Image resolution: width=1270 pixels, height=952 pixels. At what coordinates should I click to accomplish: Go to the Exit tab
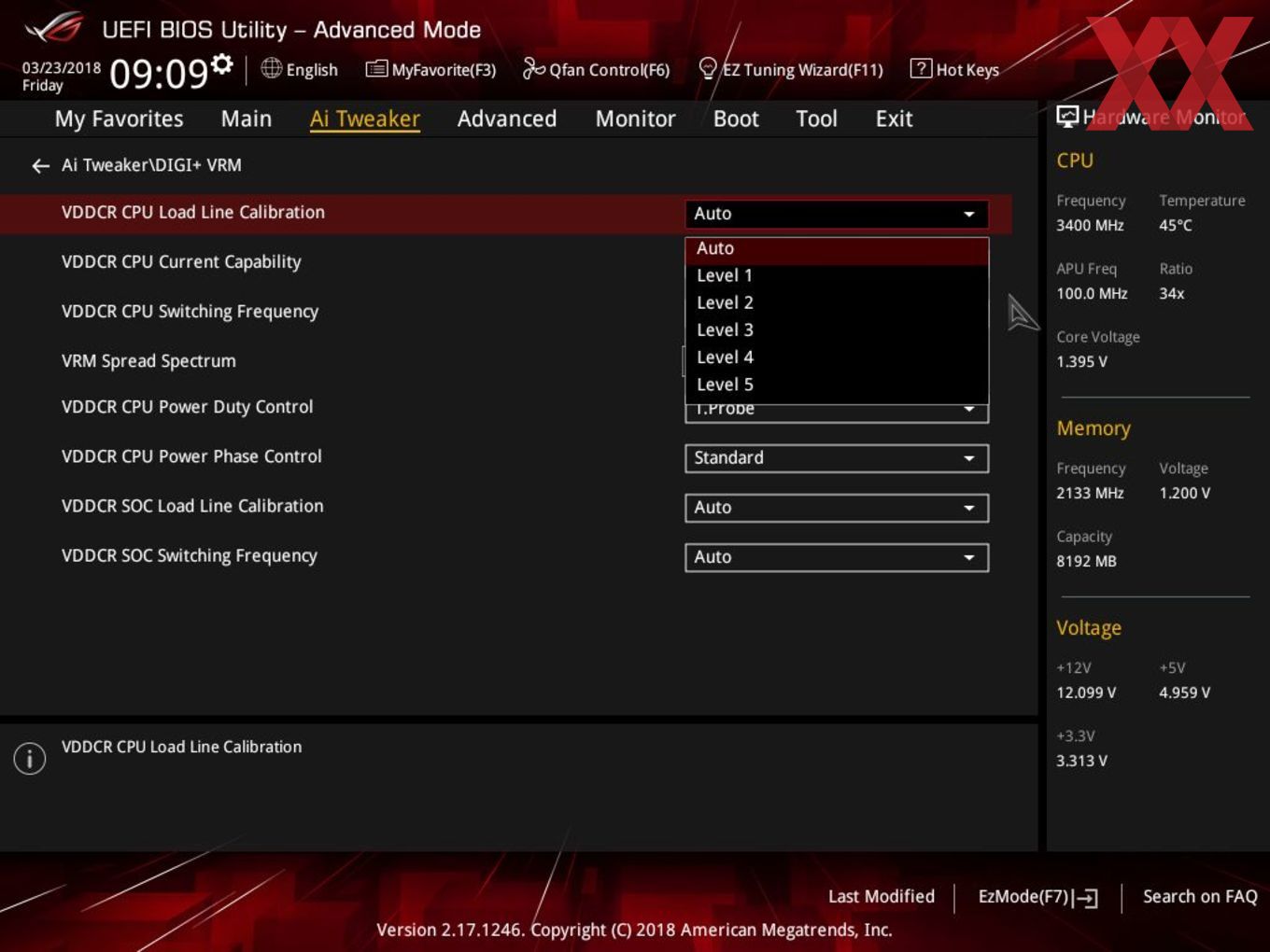coord(894,119)
